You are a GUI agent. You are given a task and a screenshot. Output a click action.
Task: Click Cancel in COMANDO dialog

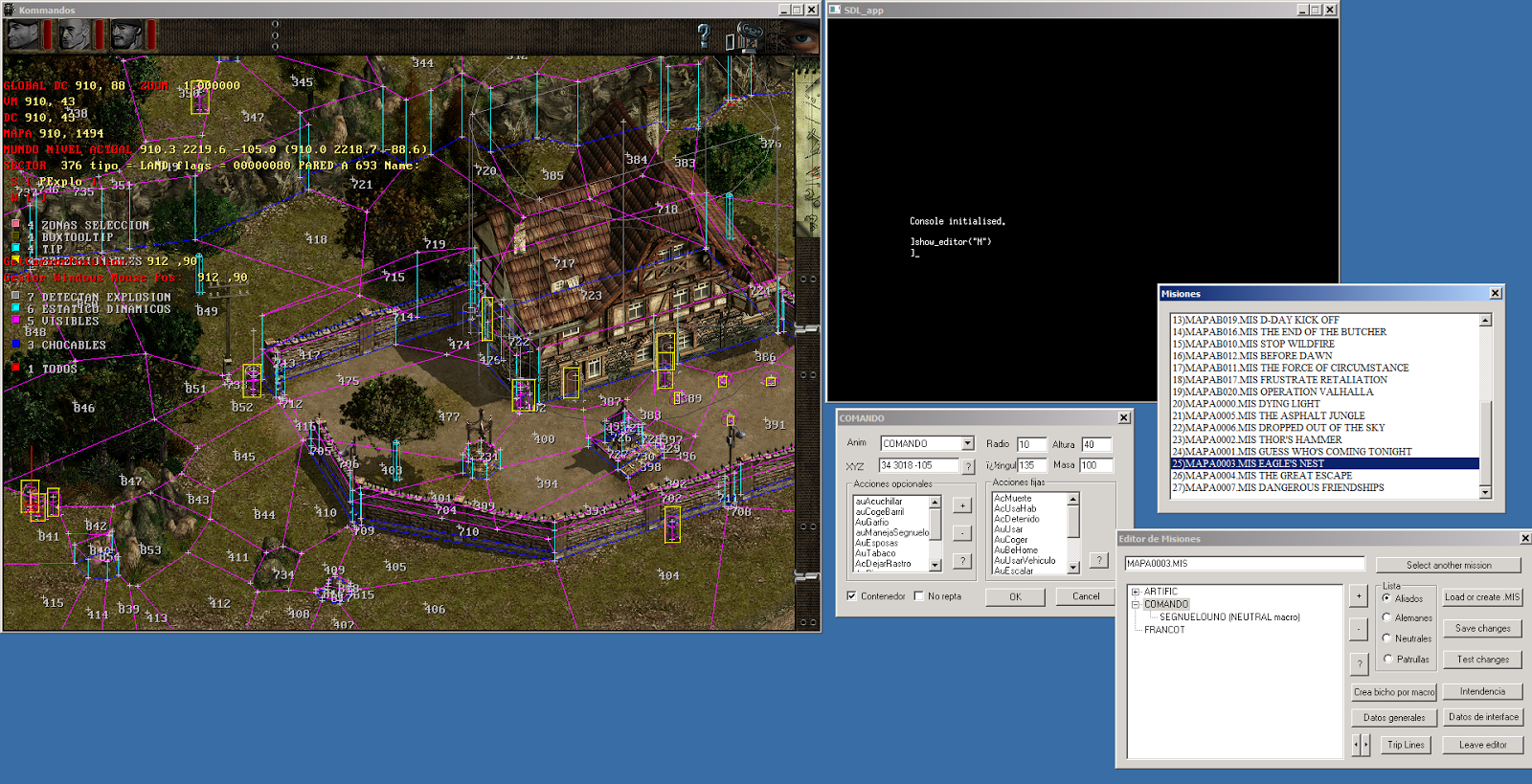click(1085, 596)
